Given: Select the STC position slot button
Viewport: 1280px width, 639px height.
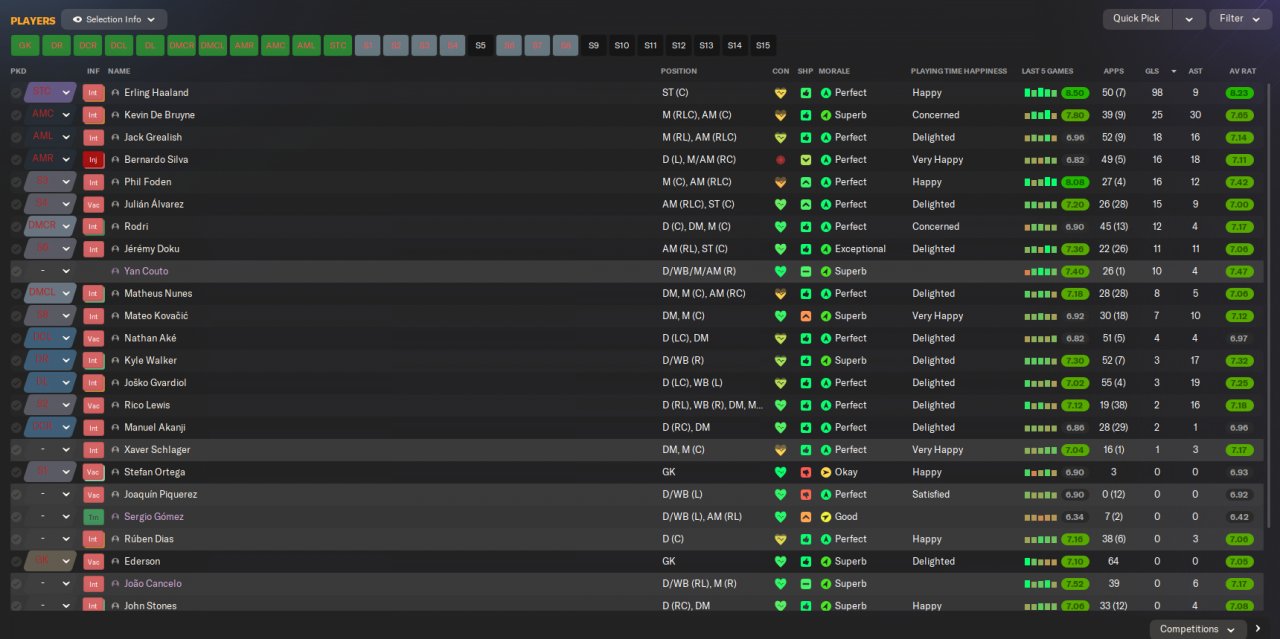Looking at the screenshot, I should 338,46.
